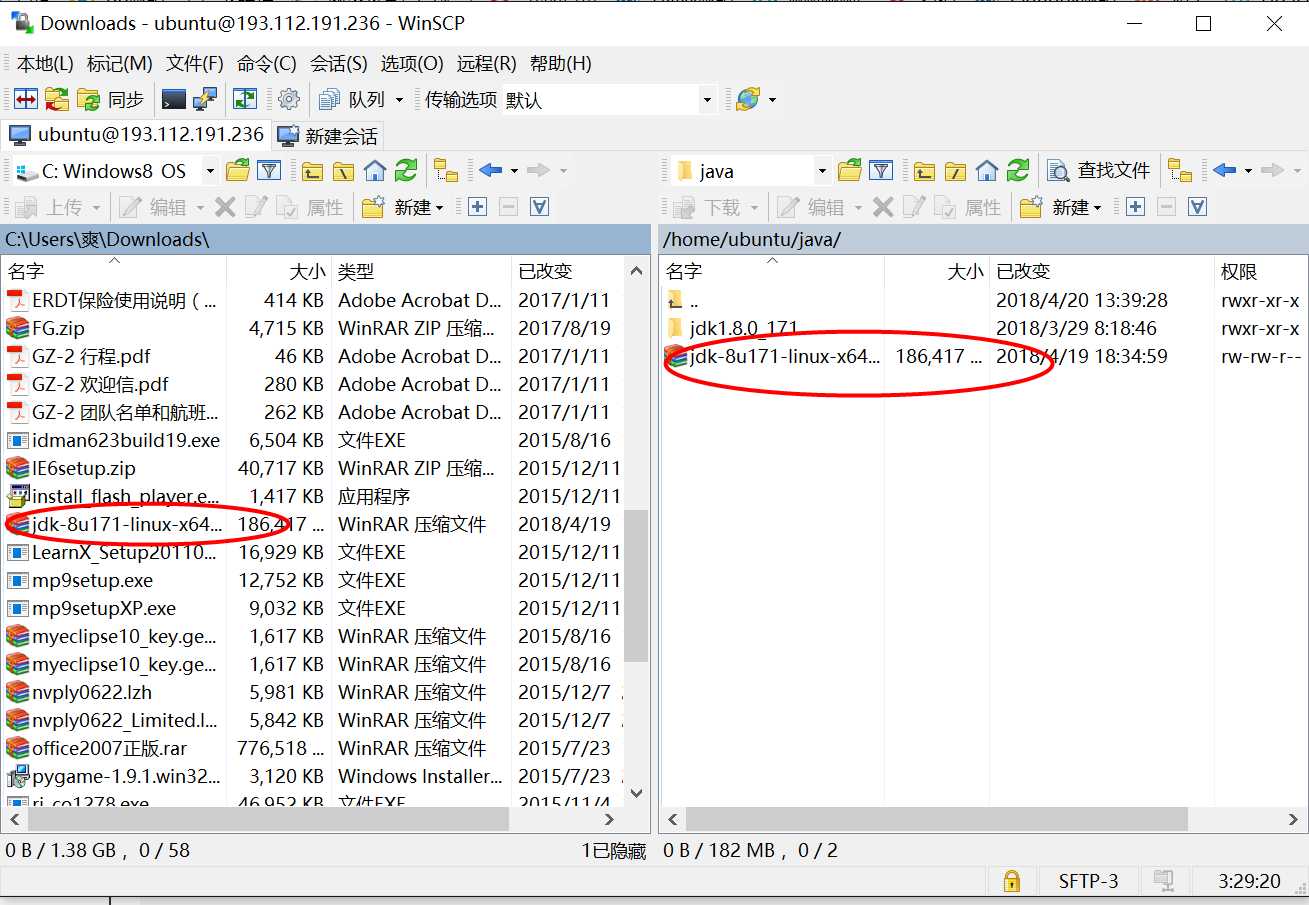Click remote panel invert selection icon
Screen dimensions: 1309x905
click(x=1197, y=207)
